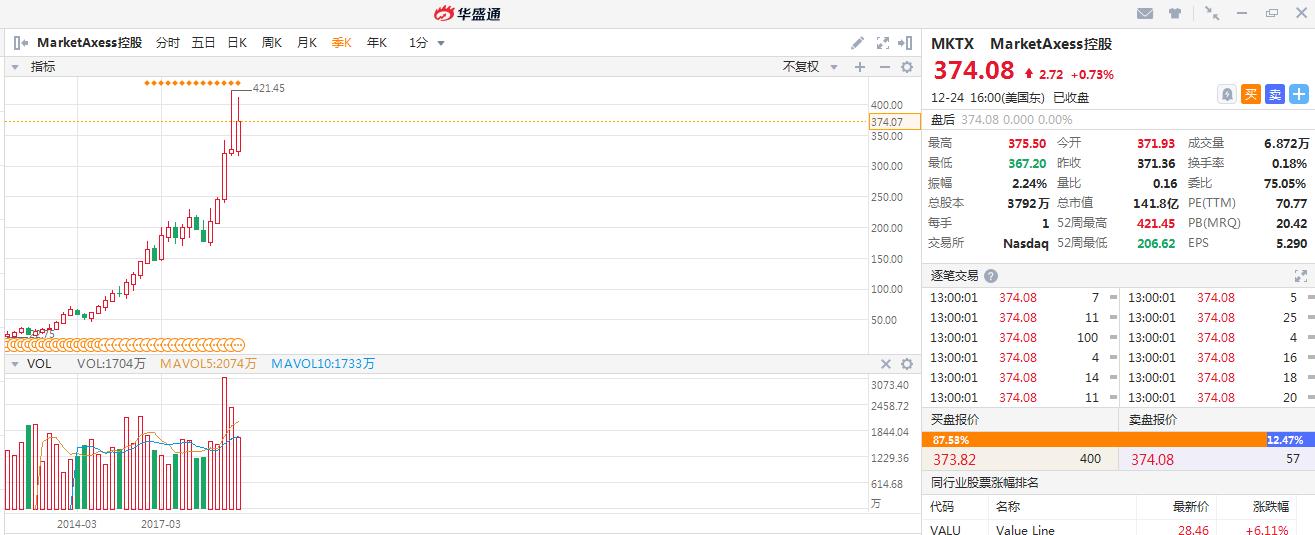Click 52周最高 value 421.45
1315x535 pixels.
tap(1158, 223)
